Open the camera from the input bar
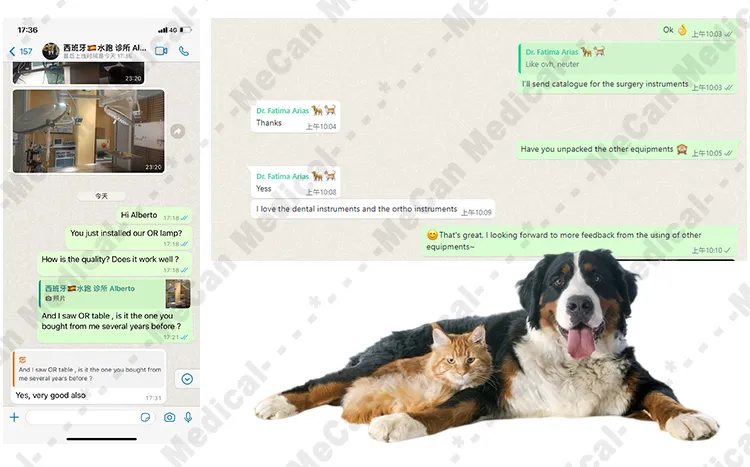The image size is (750, 467). (170, 417)
